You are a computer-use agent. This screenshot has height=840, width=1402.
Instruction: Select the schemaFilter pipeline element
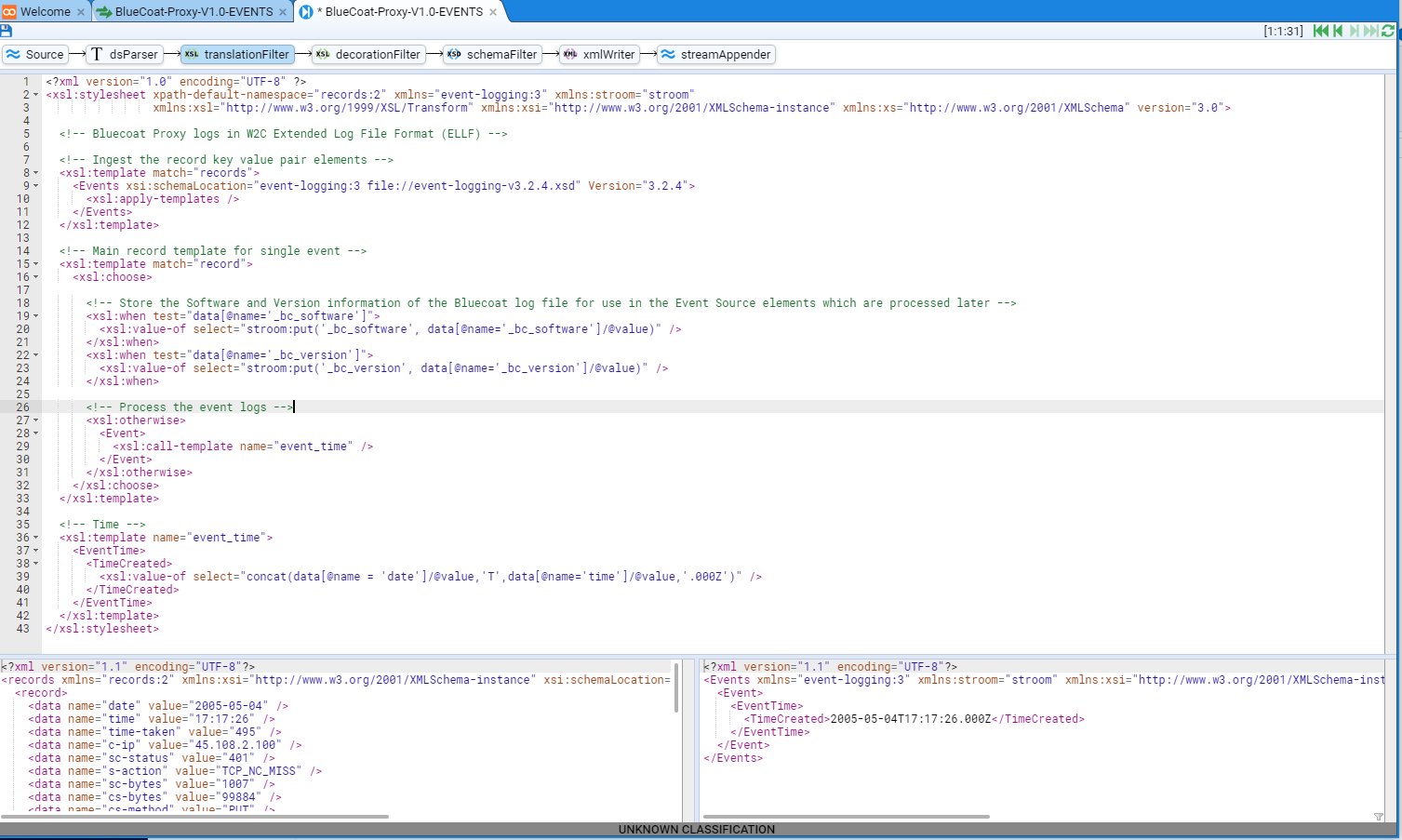pyautogui.click(x=492, y=55)
